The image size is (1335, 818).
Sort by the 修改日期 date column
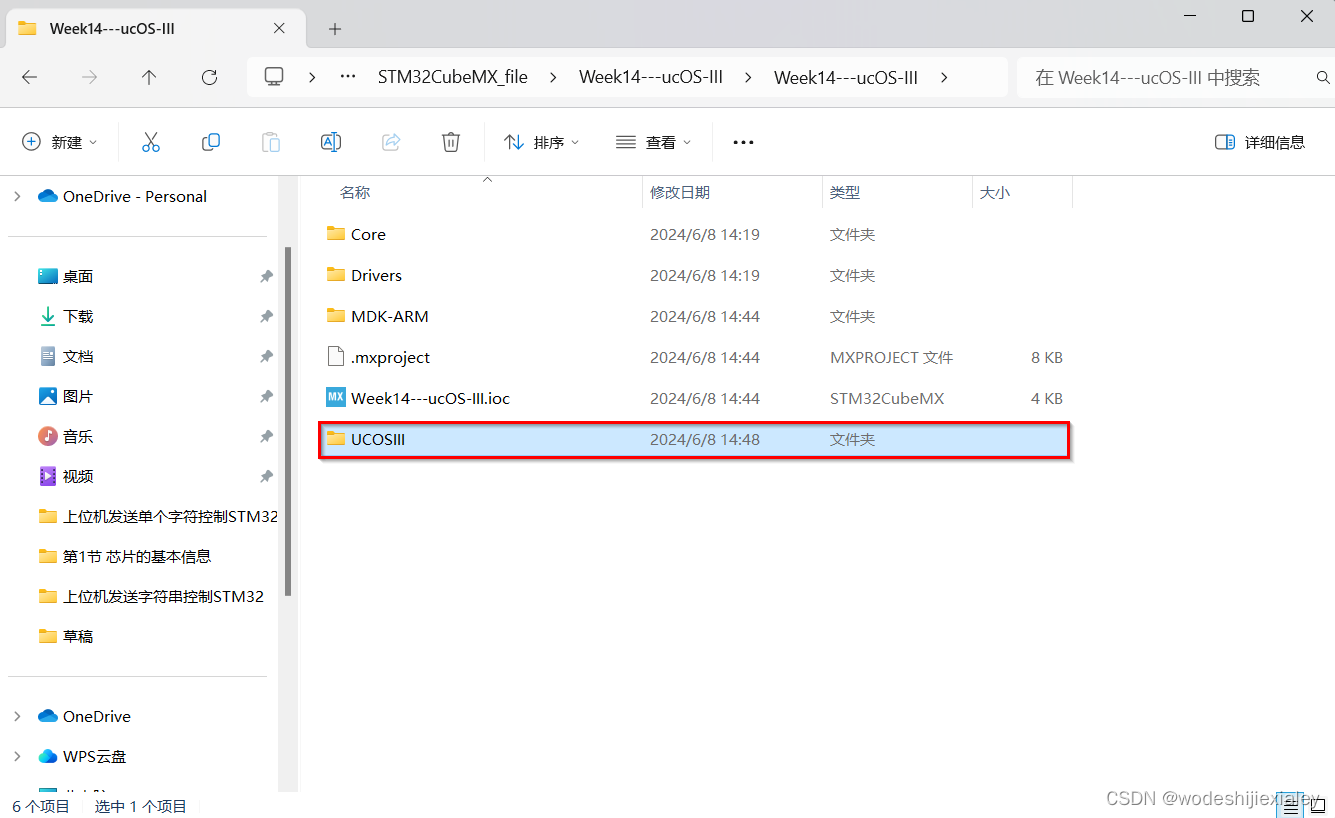tap(680, 192)
